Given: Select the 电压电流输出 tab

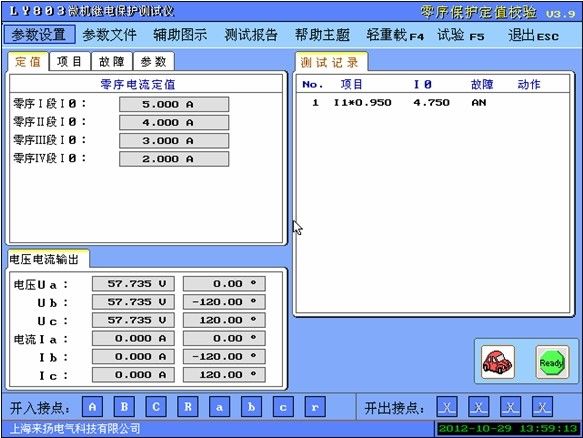Looking at the screenshot, I should coord(48,259).
